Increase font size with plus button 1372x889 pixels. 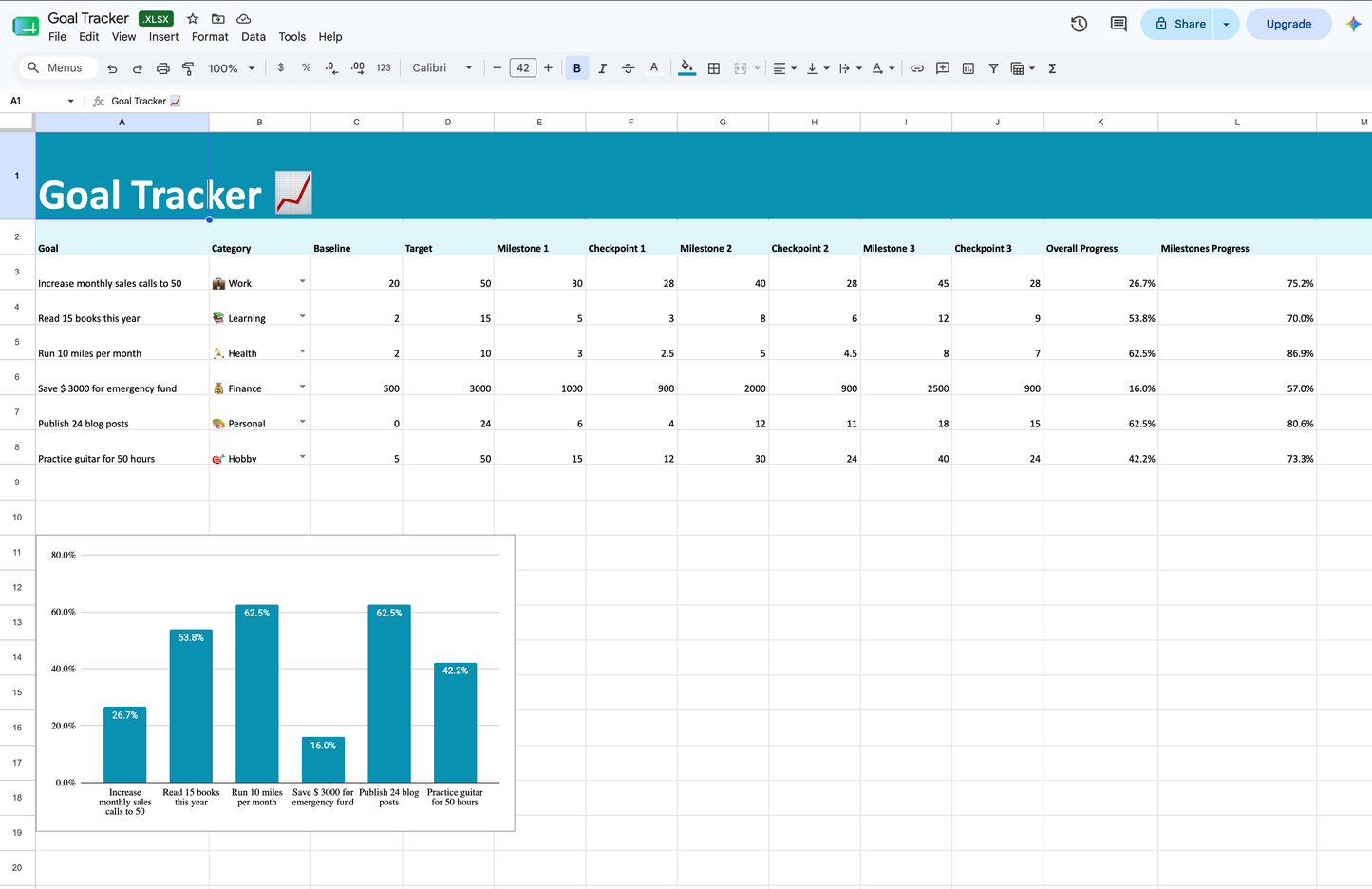click(548, 68)
